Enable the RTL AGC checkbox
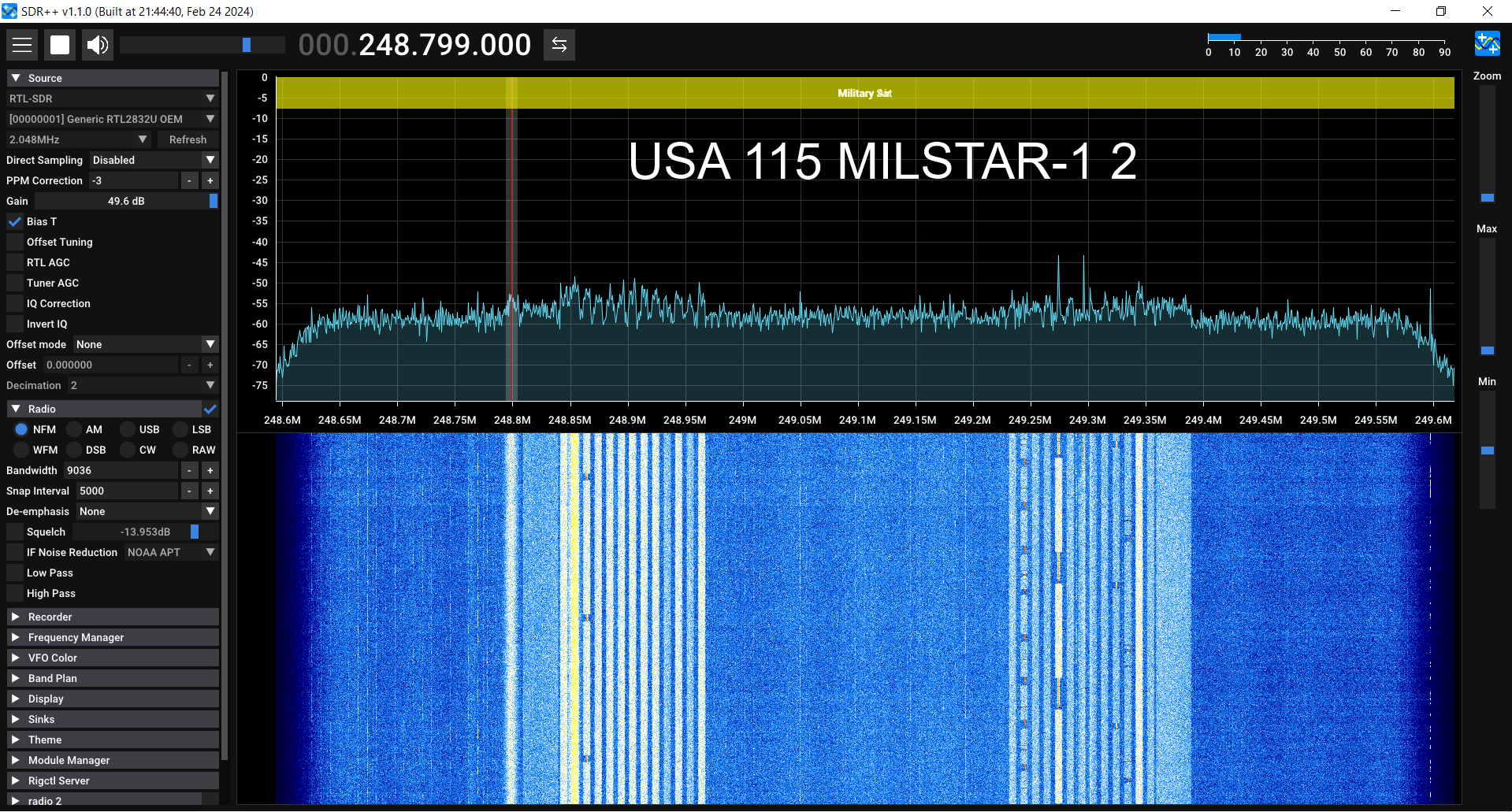The height and width of the screenshot is (812, 1512). [15, 262]
